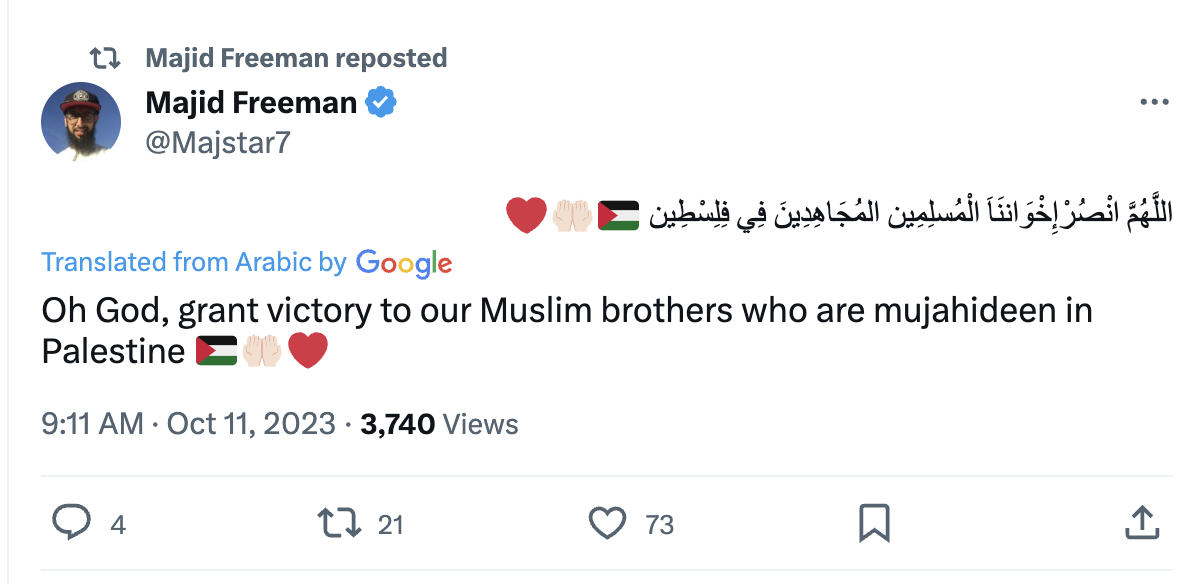Click the small repost icon above the name

coord(105,58)
